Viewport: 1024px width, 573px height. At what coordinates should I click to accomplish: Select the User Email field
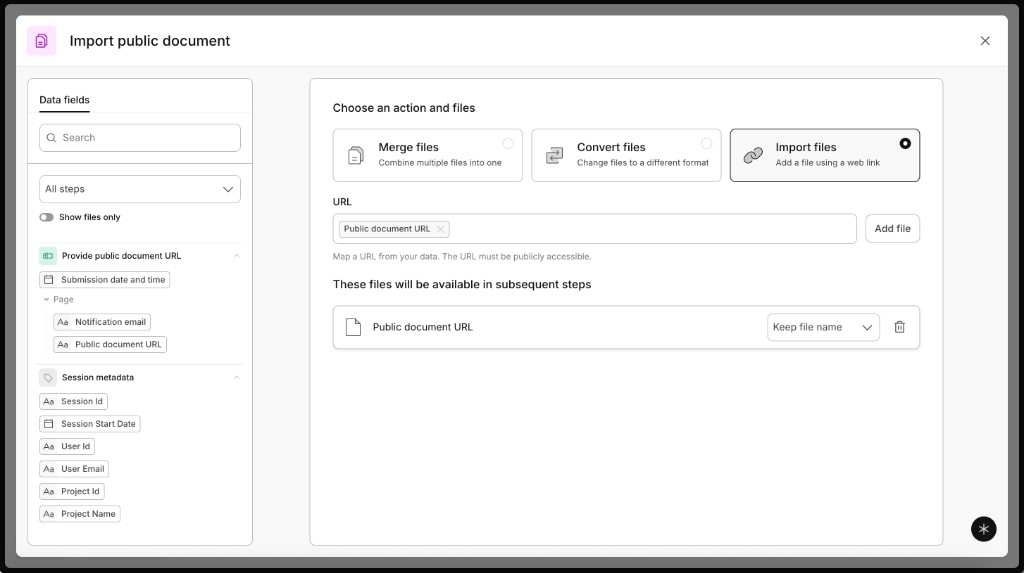coord(74,469)
